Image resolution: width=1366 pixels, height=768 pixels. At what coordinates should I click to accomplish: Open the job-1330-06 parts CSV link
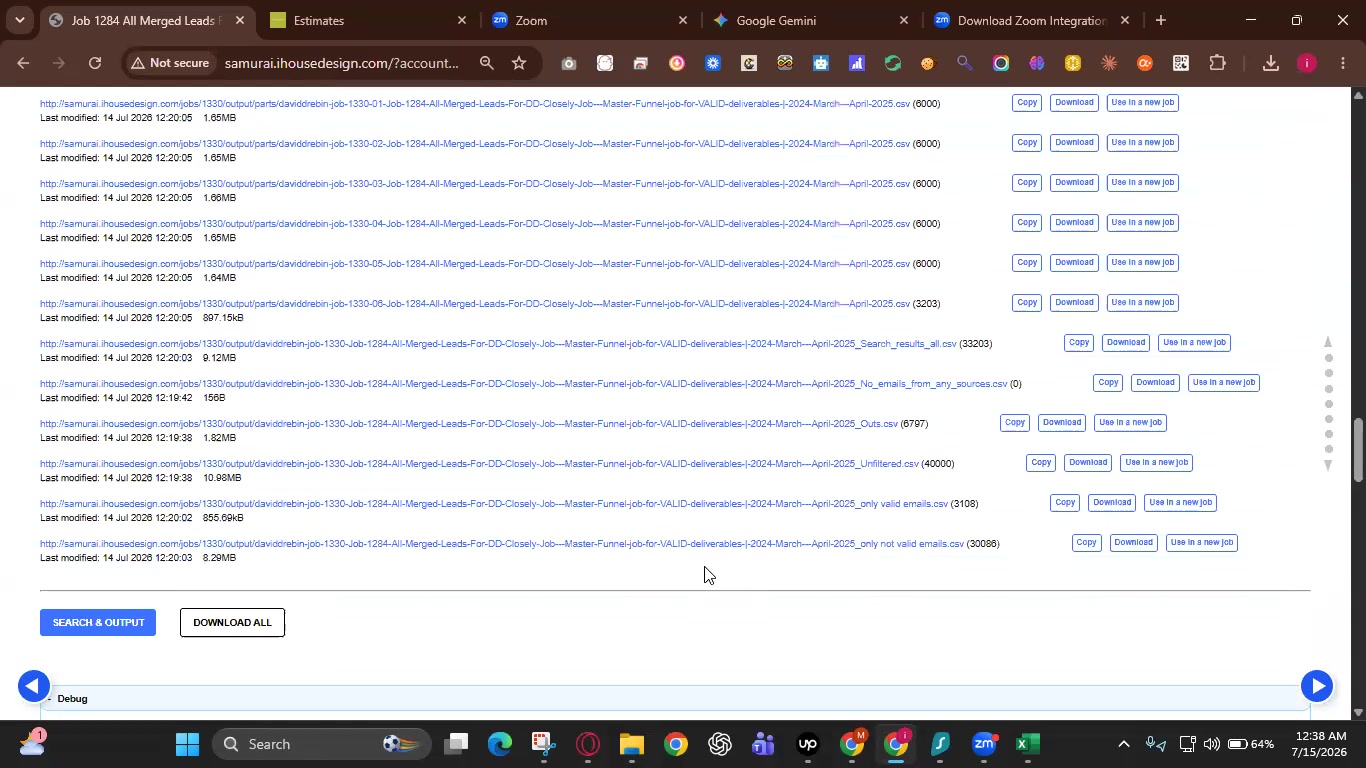(x=475, y=304)
